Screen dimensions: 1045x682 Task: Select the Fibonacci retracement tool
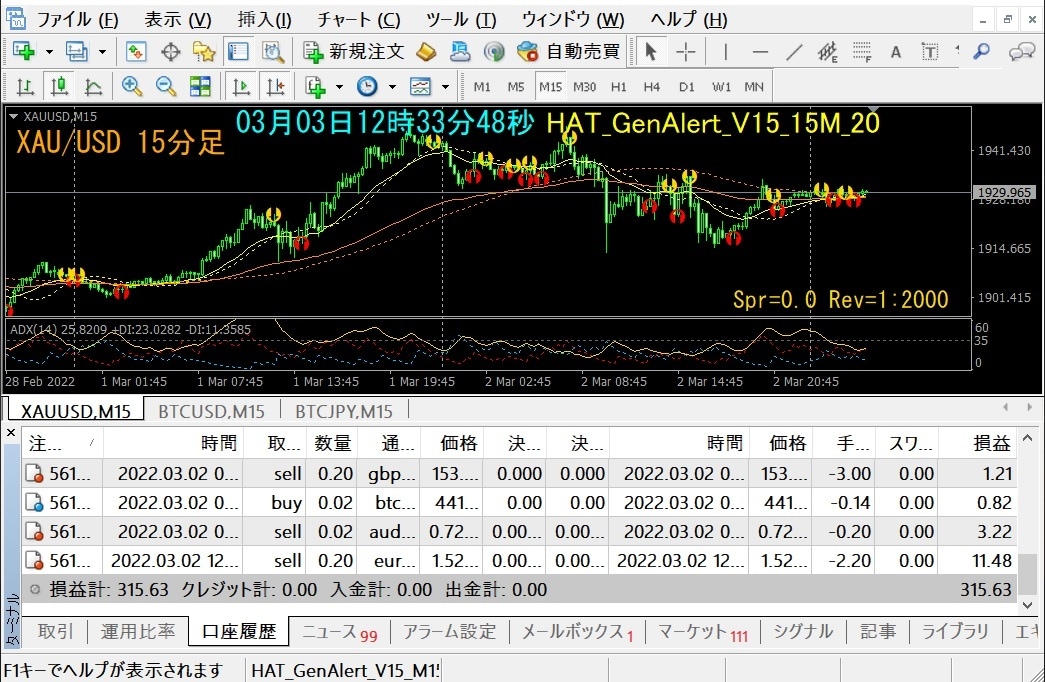pos(862,51)
